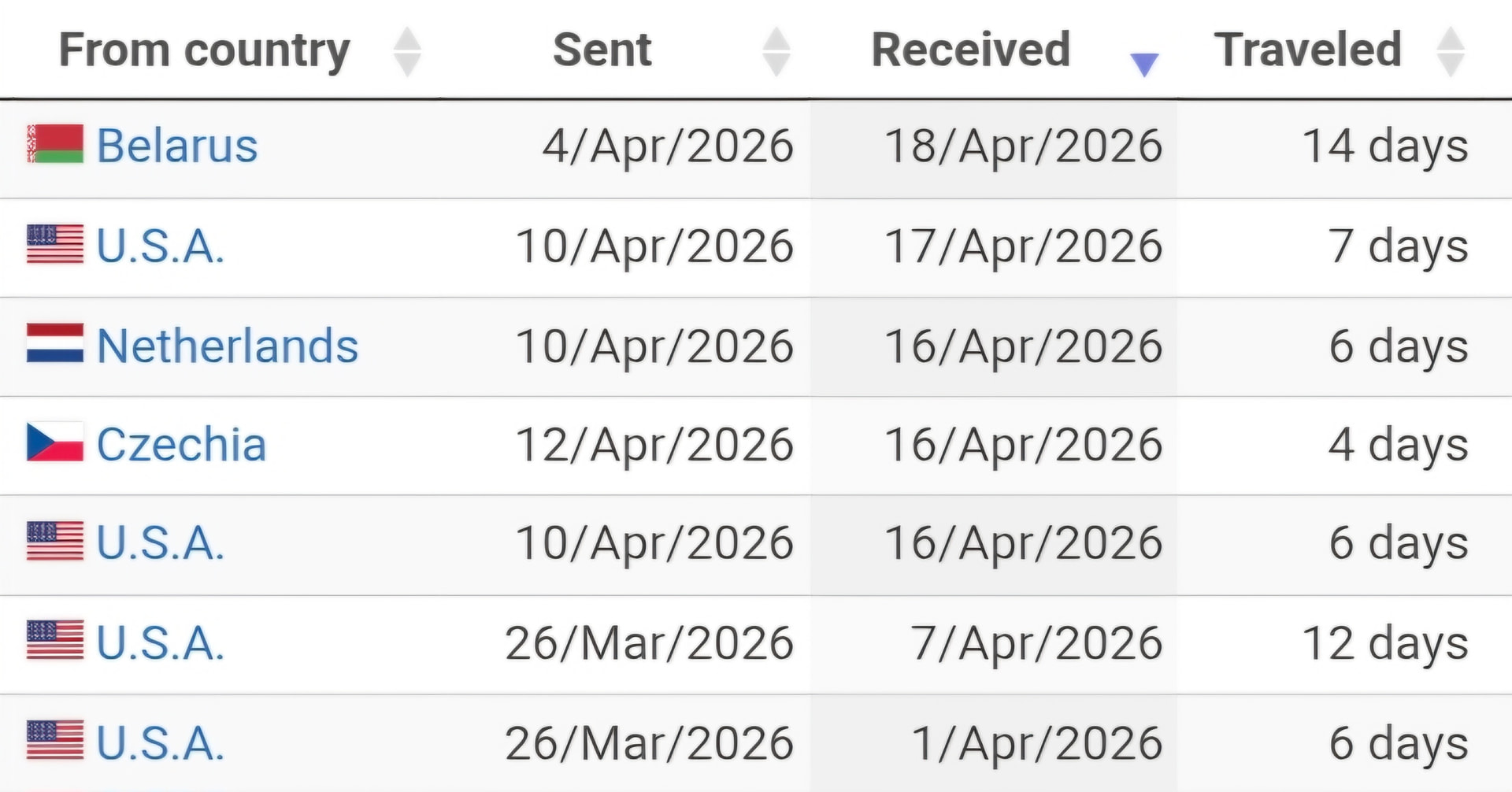Sort by the Received column header
The height and width of the screenshot is (792, 1512).
click(x=970, y=50)
